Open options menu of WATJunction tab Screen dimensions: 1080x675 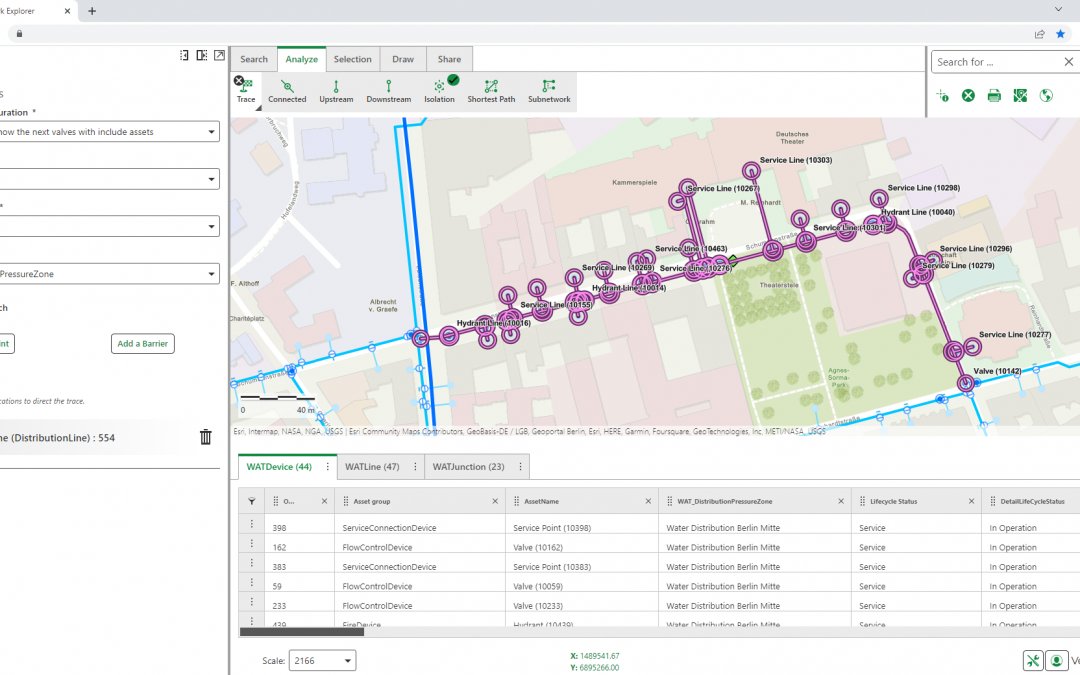[520, 466]
